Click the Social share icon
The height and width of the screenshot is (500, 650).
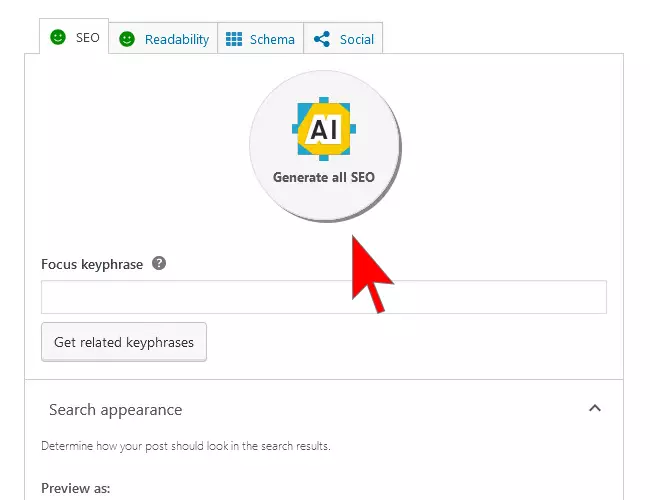pos(322,39)
